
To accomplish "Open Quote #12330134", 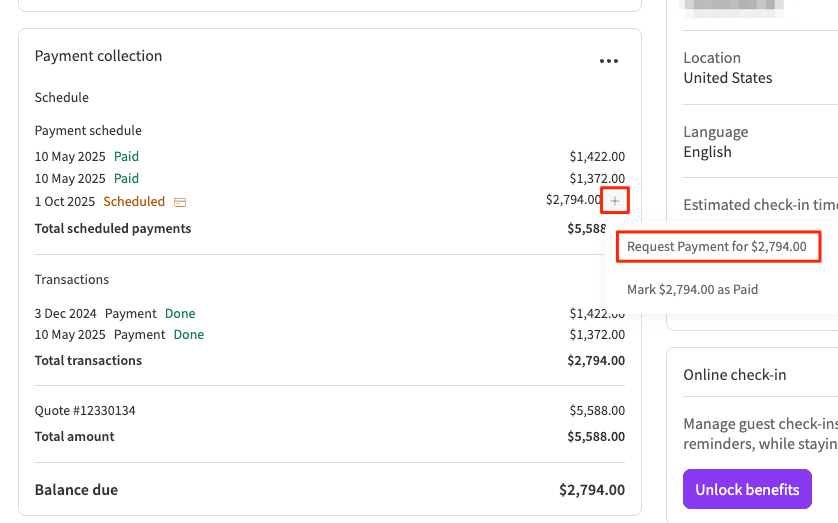I will pyautogui.click(x=85, y=411).
